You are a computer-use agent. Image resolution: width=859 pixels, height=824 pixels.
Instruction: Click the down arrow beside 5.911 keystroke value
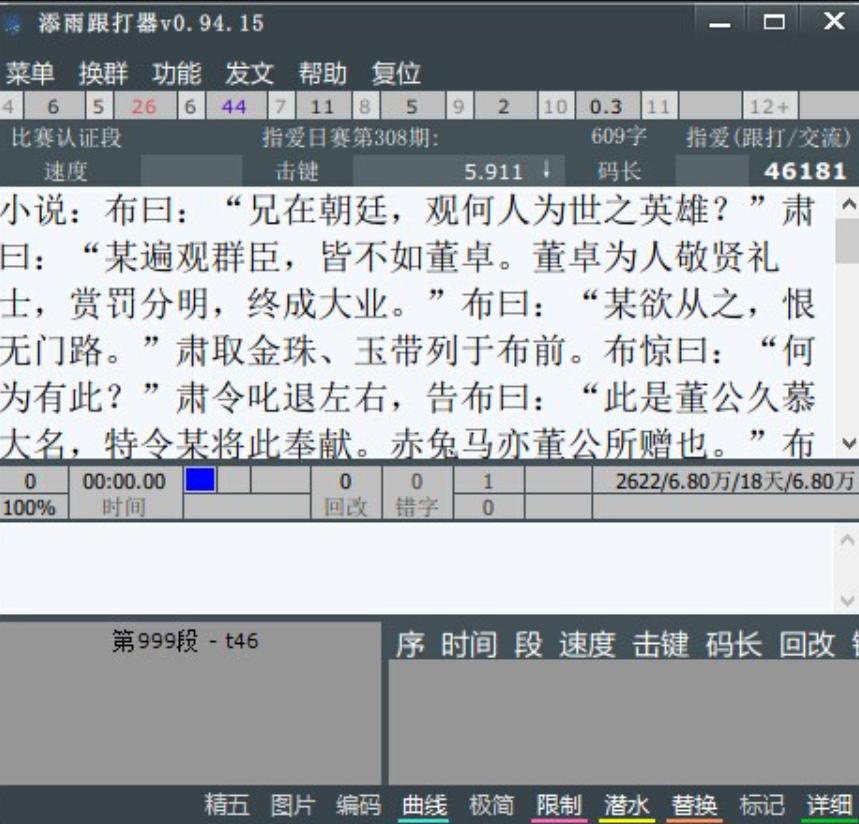[x=547, y=170]
